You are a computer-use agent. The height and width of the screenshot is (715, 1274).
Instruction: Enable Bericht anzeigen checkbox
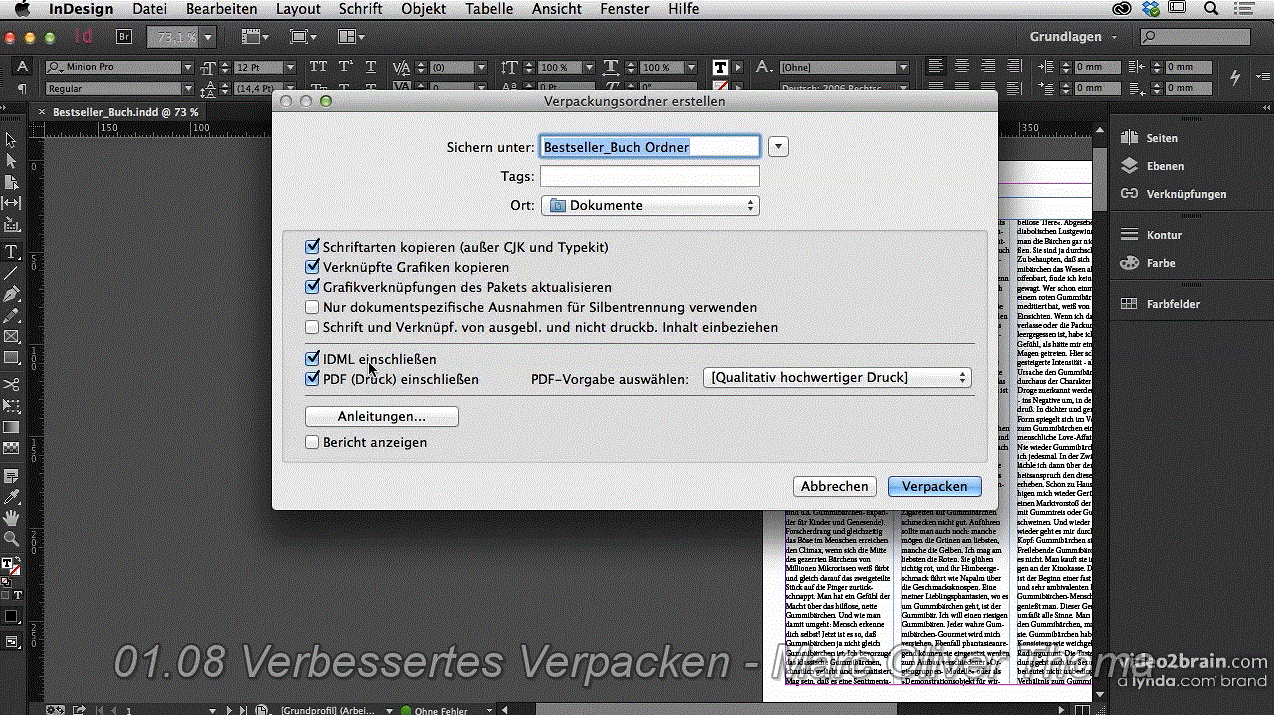(313, 442)
